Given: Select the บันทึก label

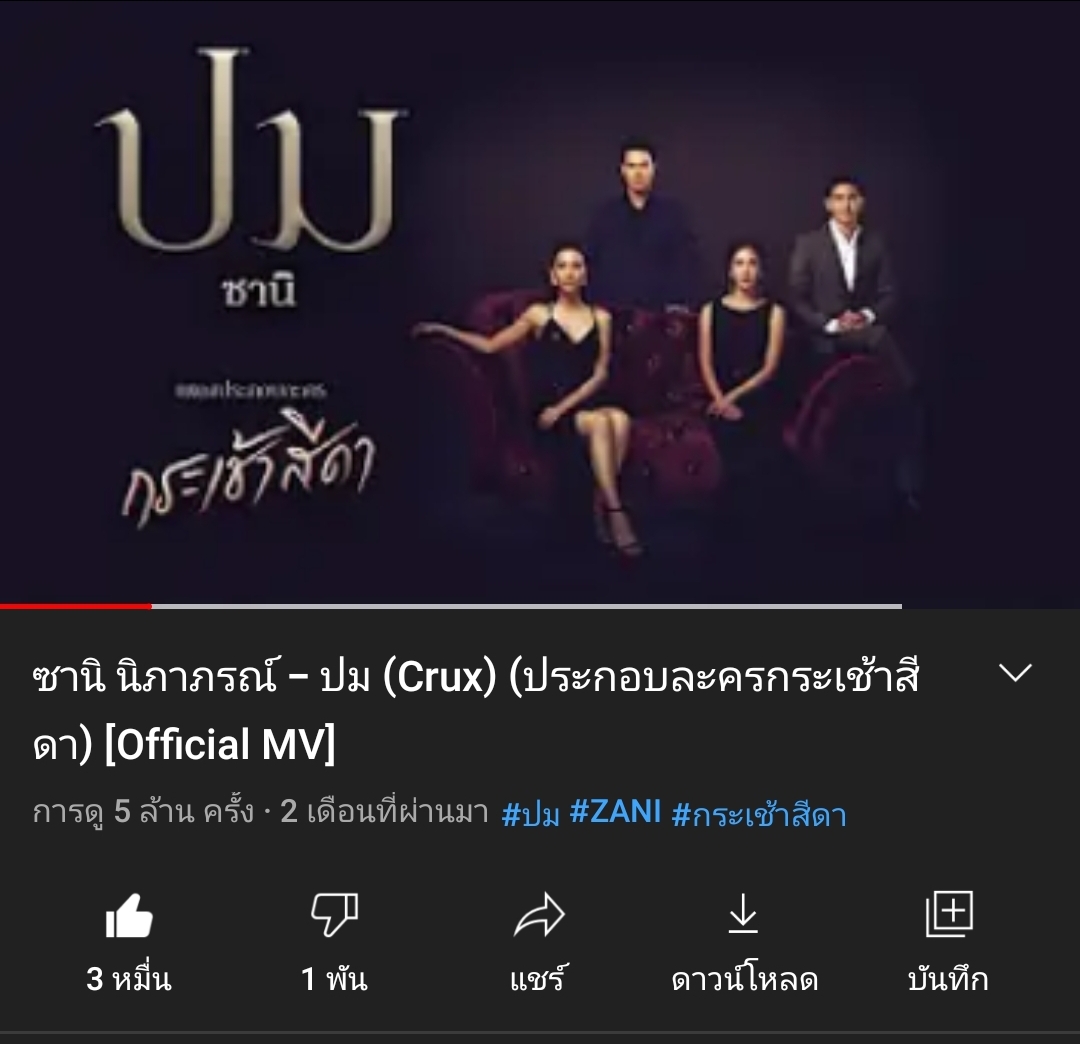Looking at the screenshot, I should [948, 979].
